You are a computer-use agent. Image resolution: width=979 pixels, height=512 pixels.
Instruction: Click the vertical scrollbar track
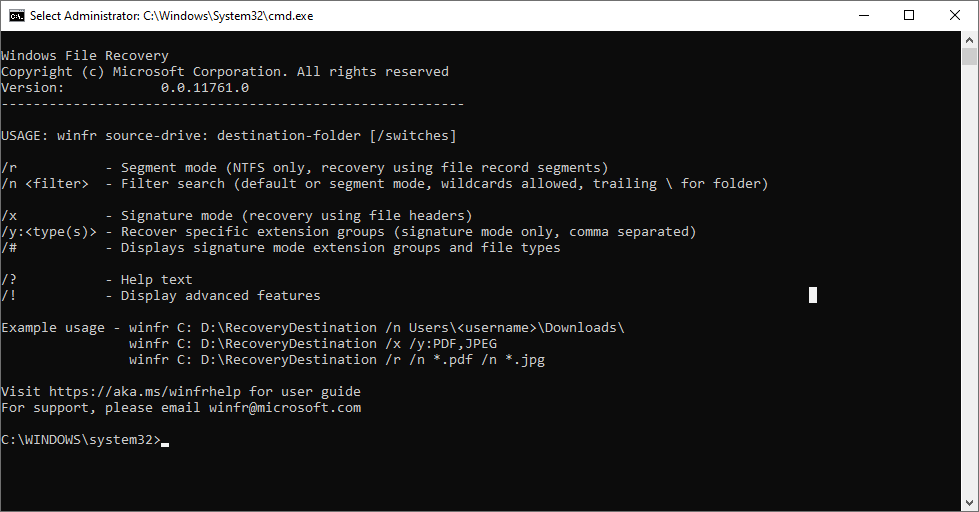point(969,300)
